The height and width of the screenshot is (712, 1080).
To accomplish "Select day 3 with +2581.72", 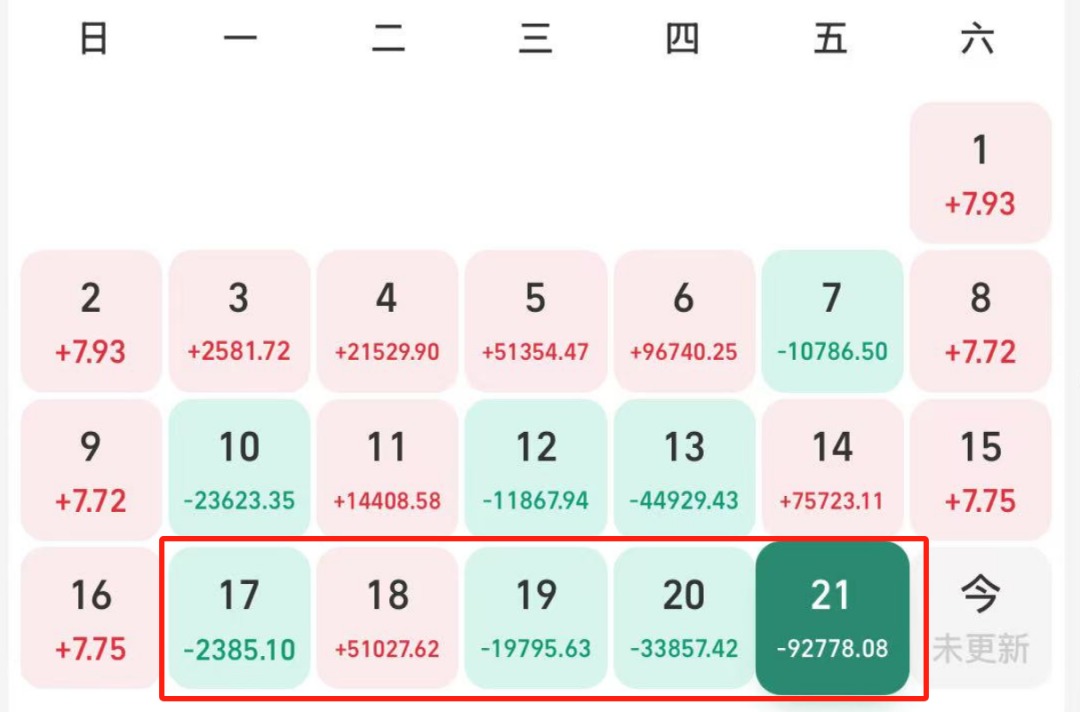I will point(240,322).
